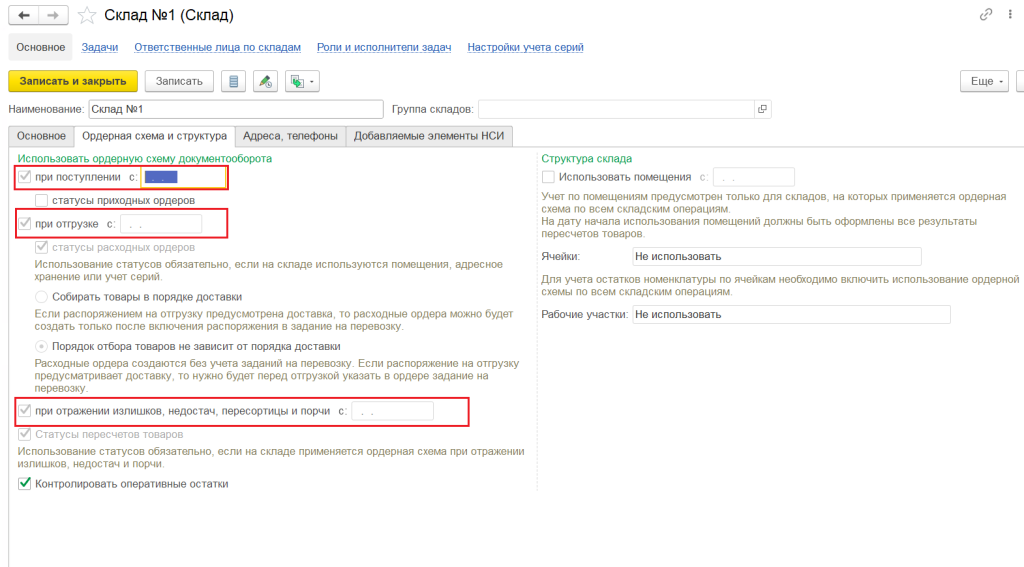Open the three-dot options menu

pyautogui.click(x=1010, y=14)
